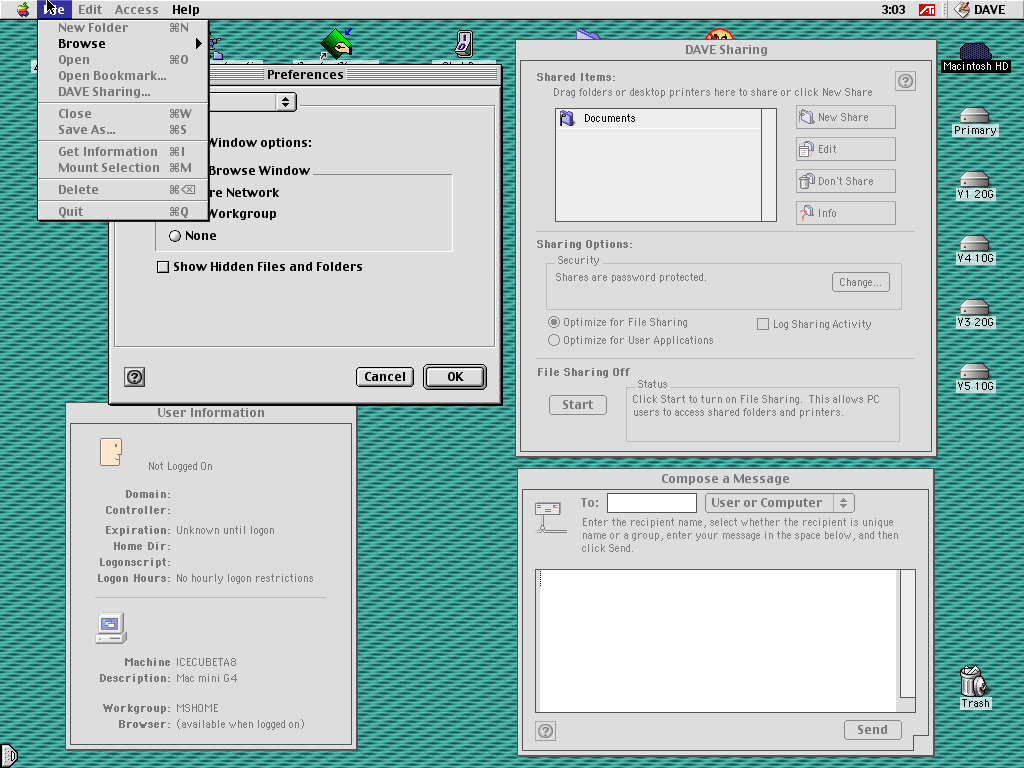The image size is (1024, 768).
Task: Click OK in the Preferences dialog
Action: pyautogui.click(x=455, y=377)
